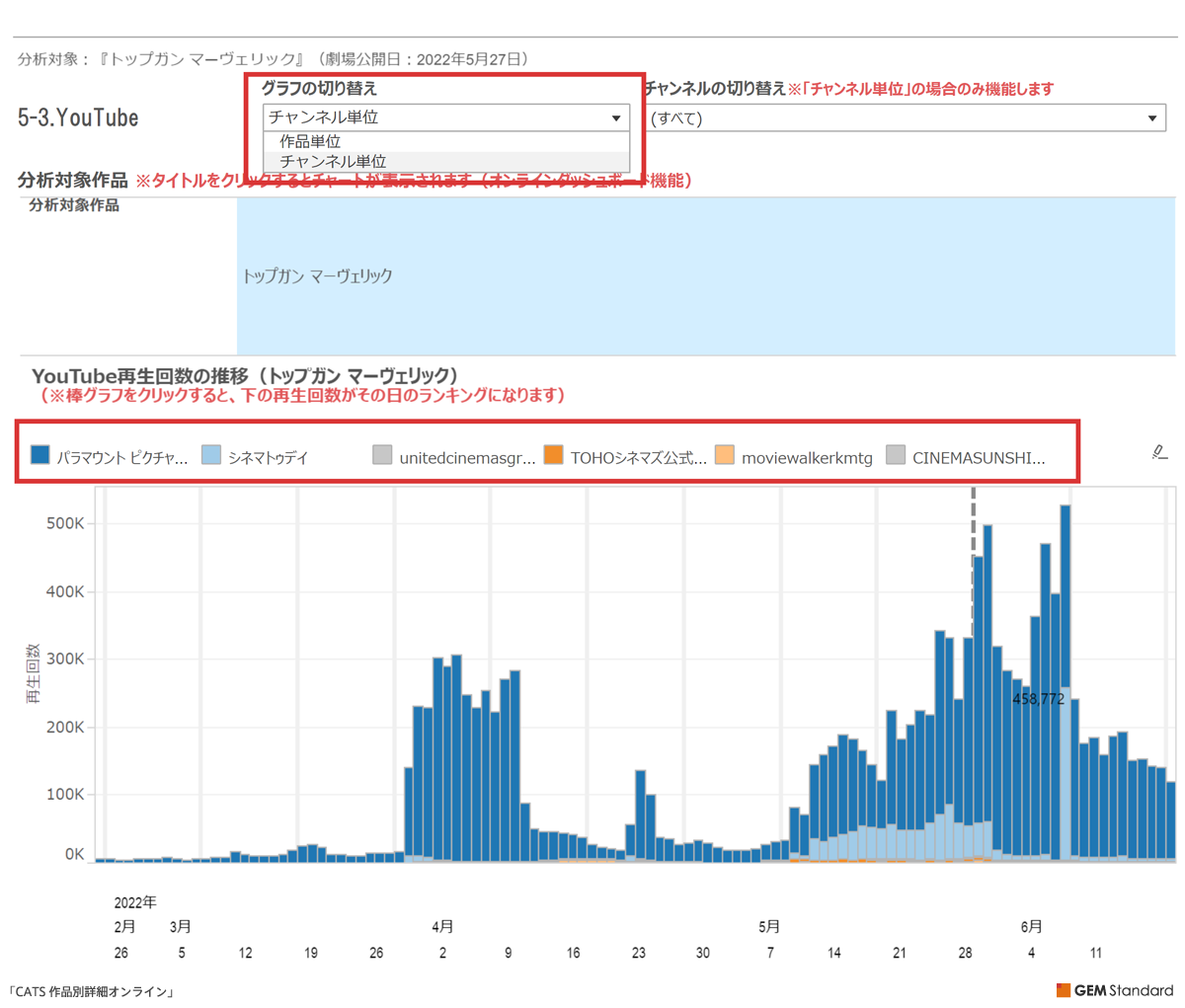Select 作品単位 option in the list
The width and height of the screenshot is (1185, 1008).
pos(446,141)
